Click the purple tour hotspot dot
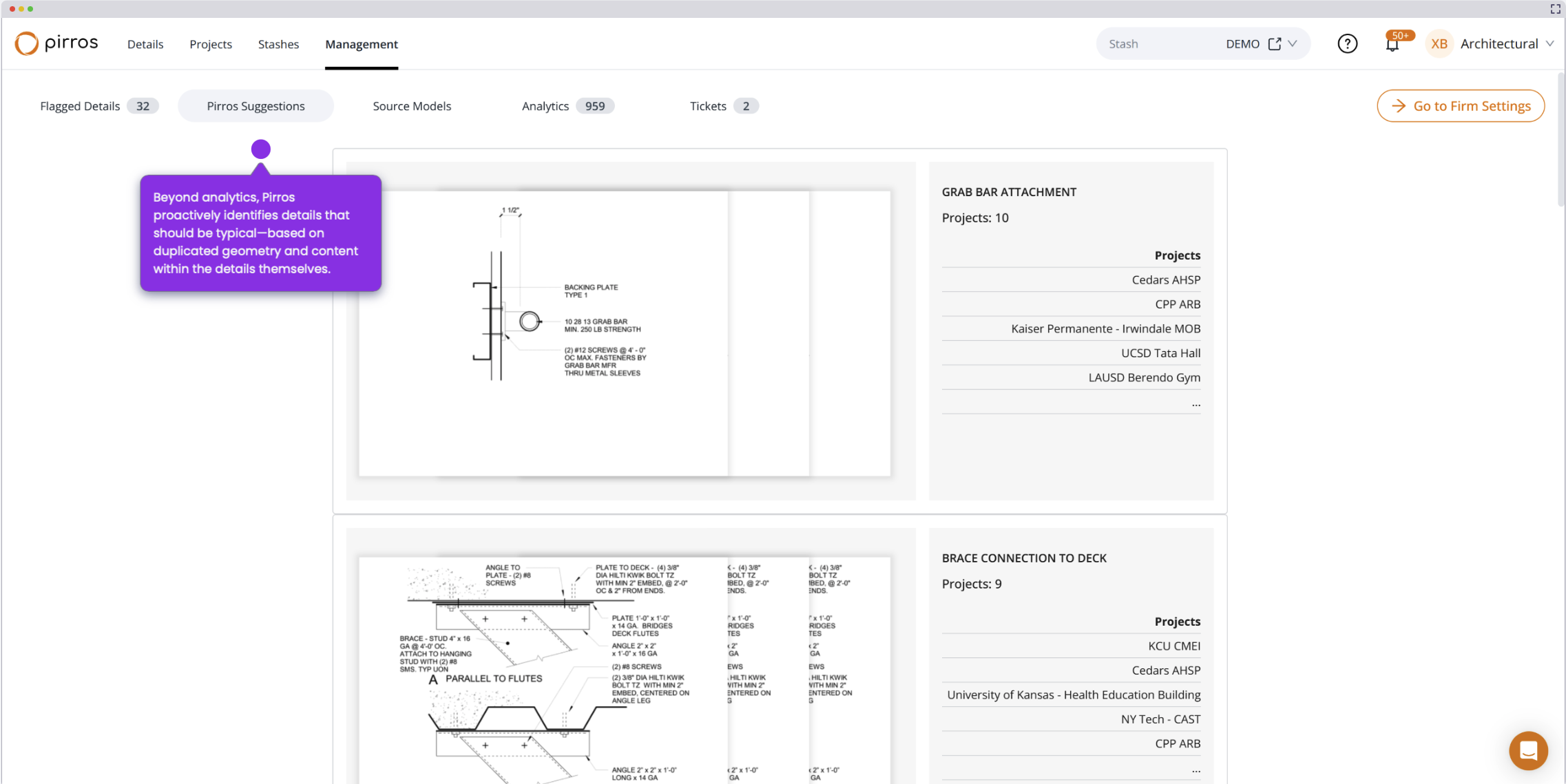The image size is (1566, 784). click(x=260, y=149)
